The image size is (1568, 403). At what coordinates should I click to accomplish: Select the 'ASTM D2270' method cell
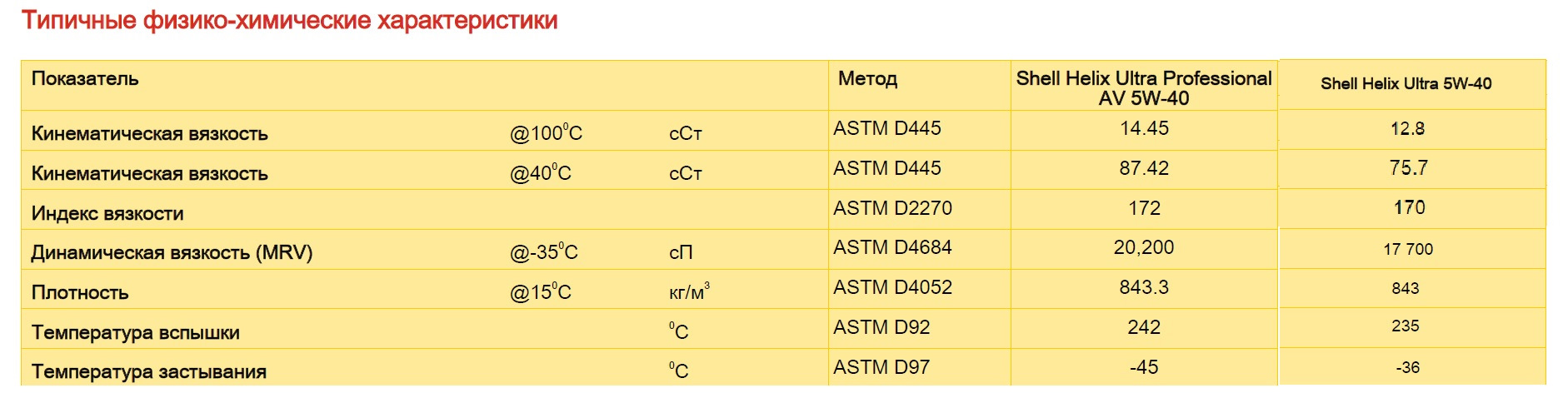coord(892,208)
